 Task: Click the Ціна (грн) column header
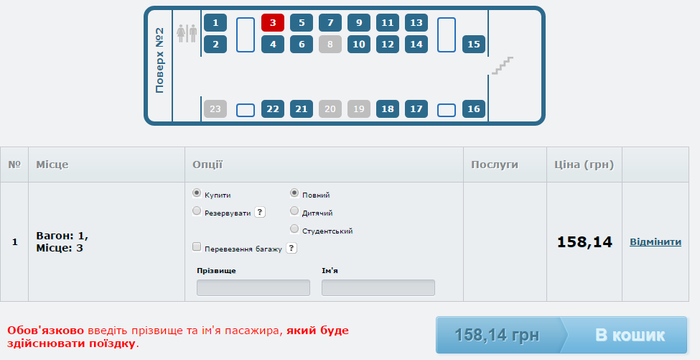584,164
